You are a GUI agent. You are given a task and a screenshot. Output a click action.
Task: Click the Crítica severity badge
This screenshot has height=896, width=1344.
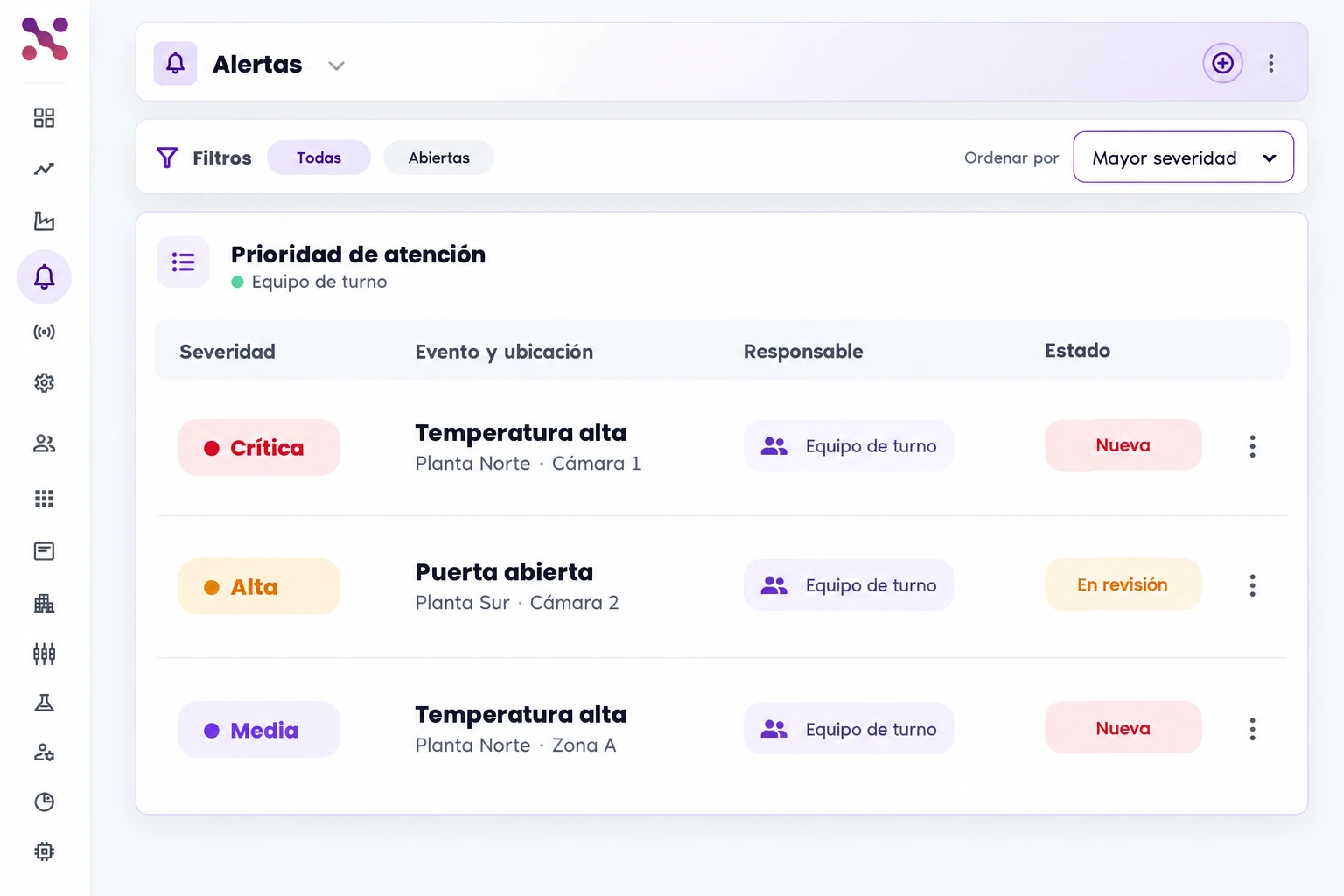pos(259,448)
